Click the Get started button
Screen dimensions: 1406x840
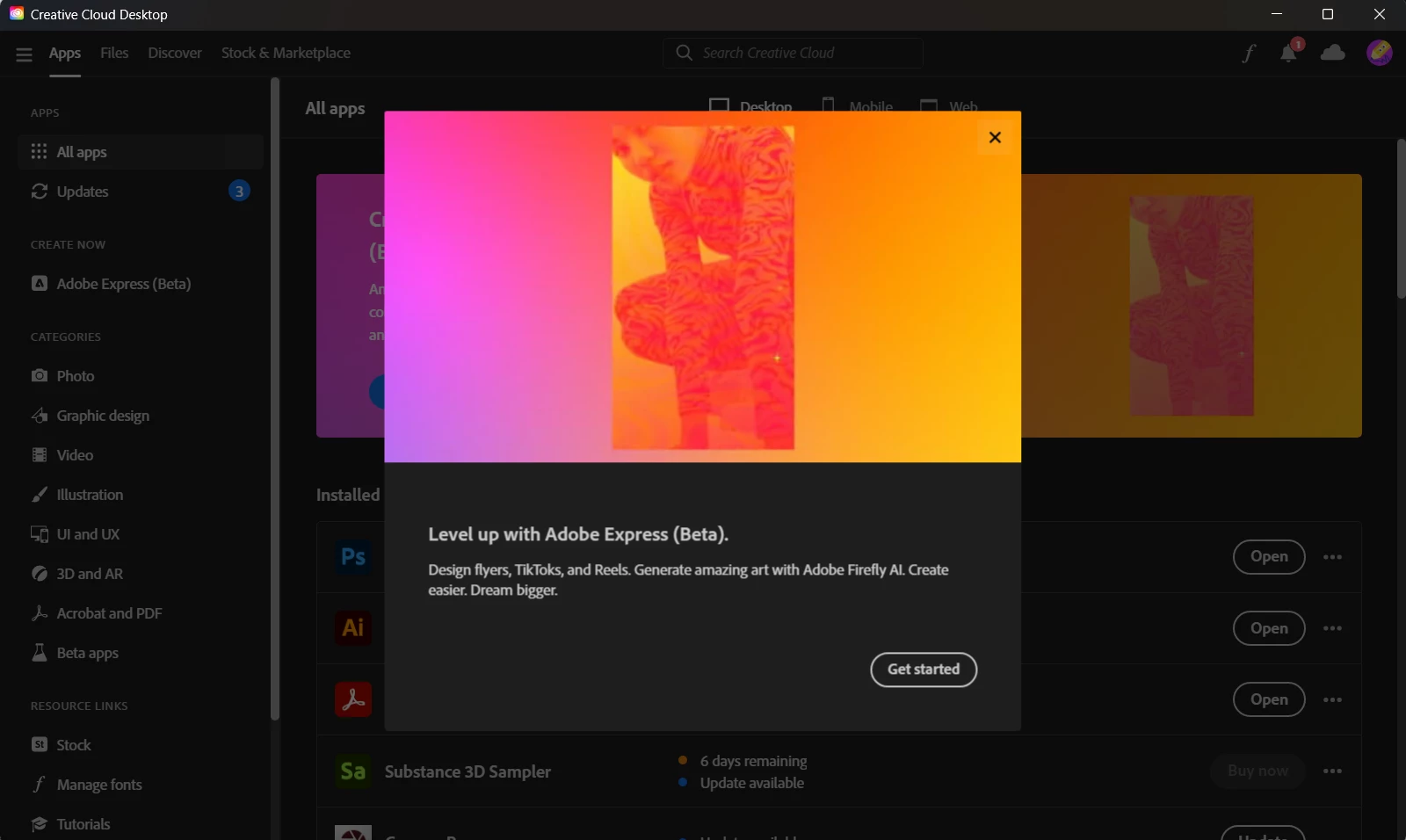coord(924,670)
